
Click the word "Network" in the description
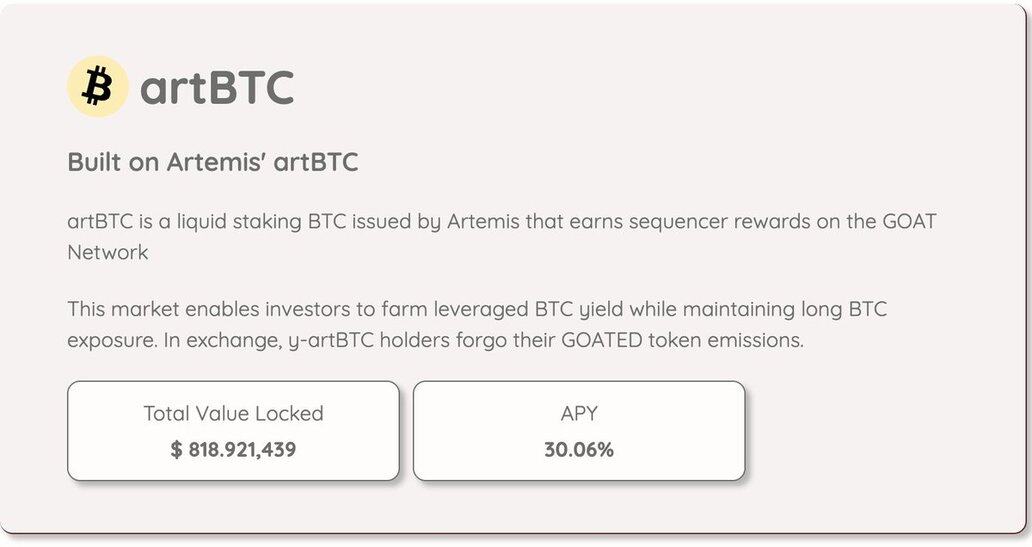tap(108, 252)
